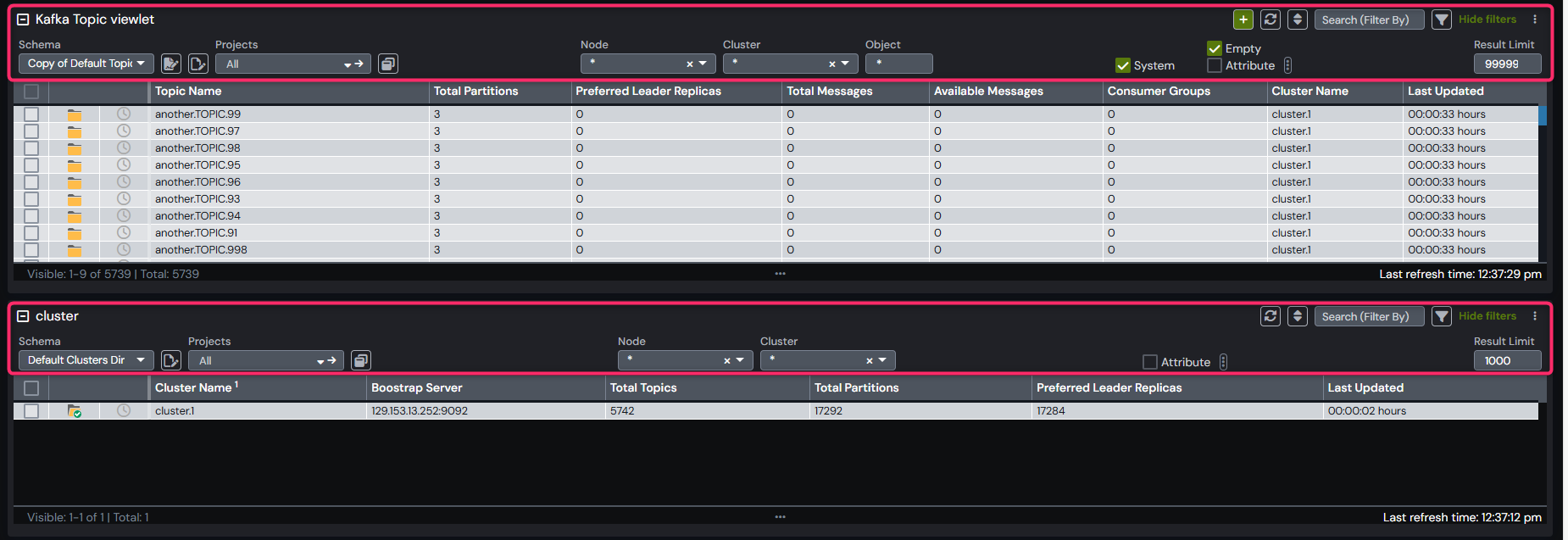The image size is (1568, 540).
Task: Clear the Node filter in cluster viewlet
Action: 727,360
